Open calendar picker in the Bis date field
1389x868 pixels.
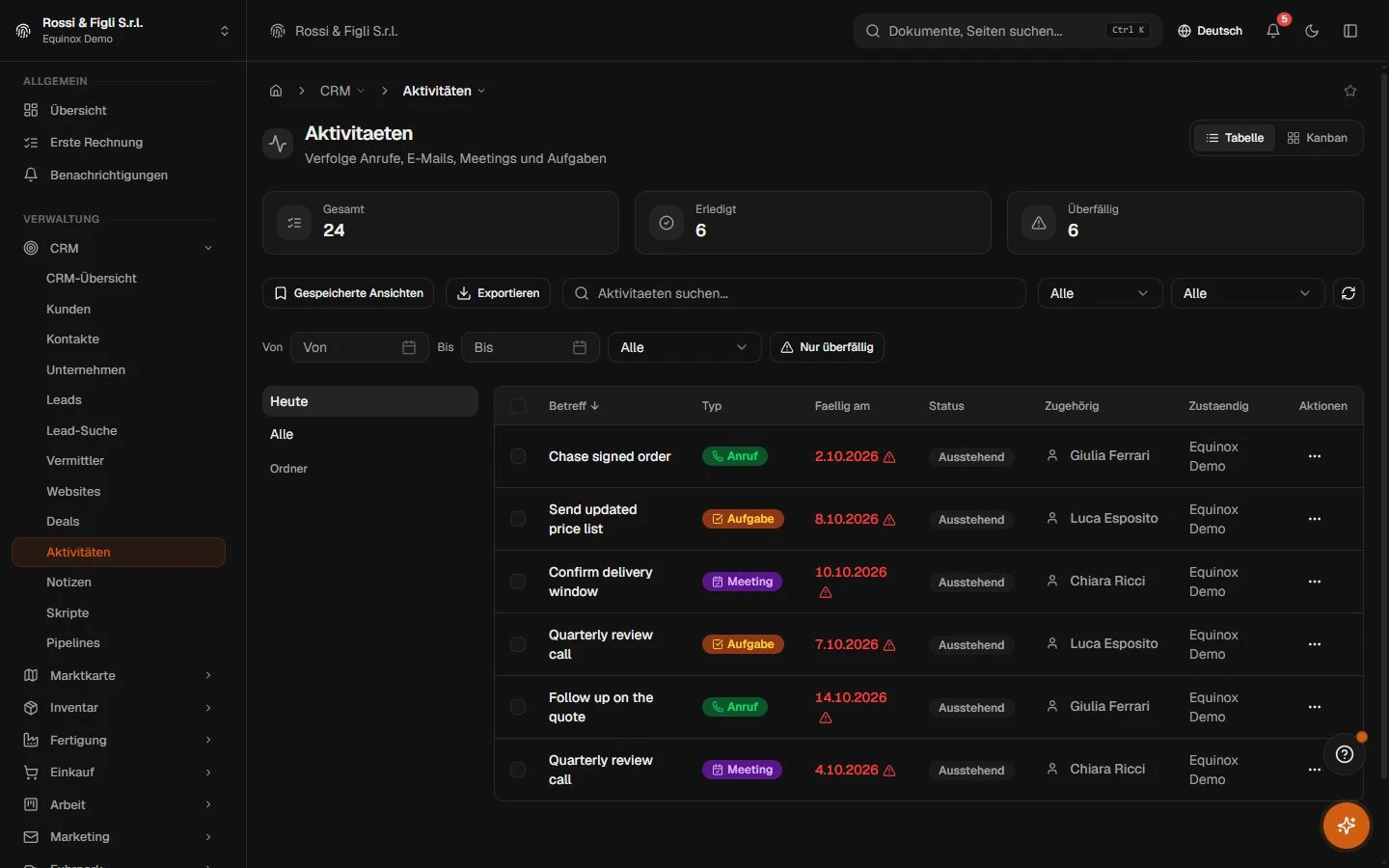click(580, 347)
